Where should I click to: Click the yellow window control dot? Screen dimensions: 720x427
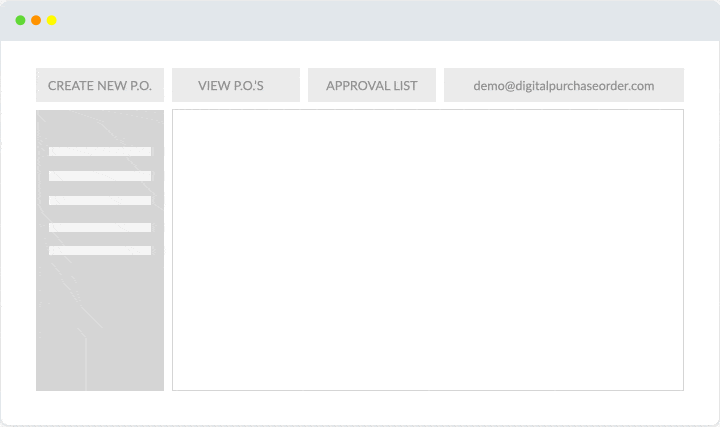51,20
